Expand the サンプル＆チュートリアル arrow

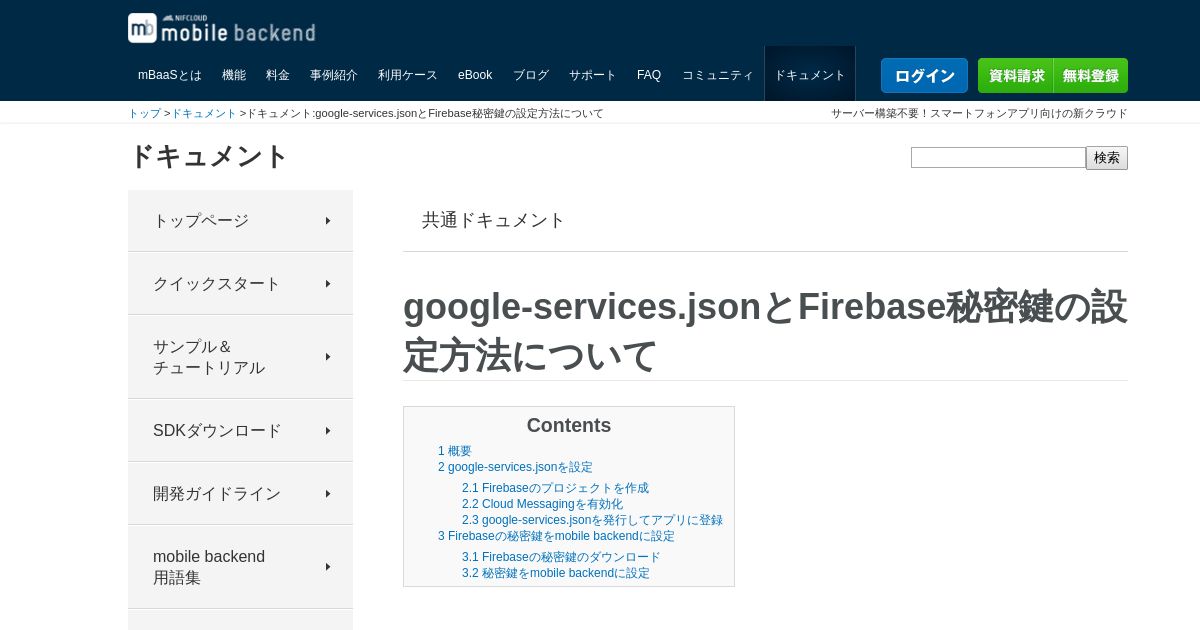(328, 357)
